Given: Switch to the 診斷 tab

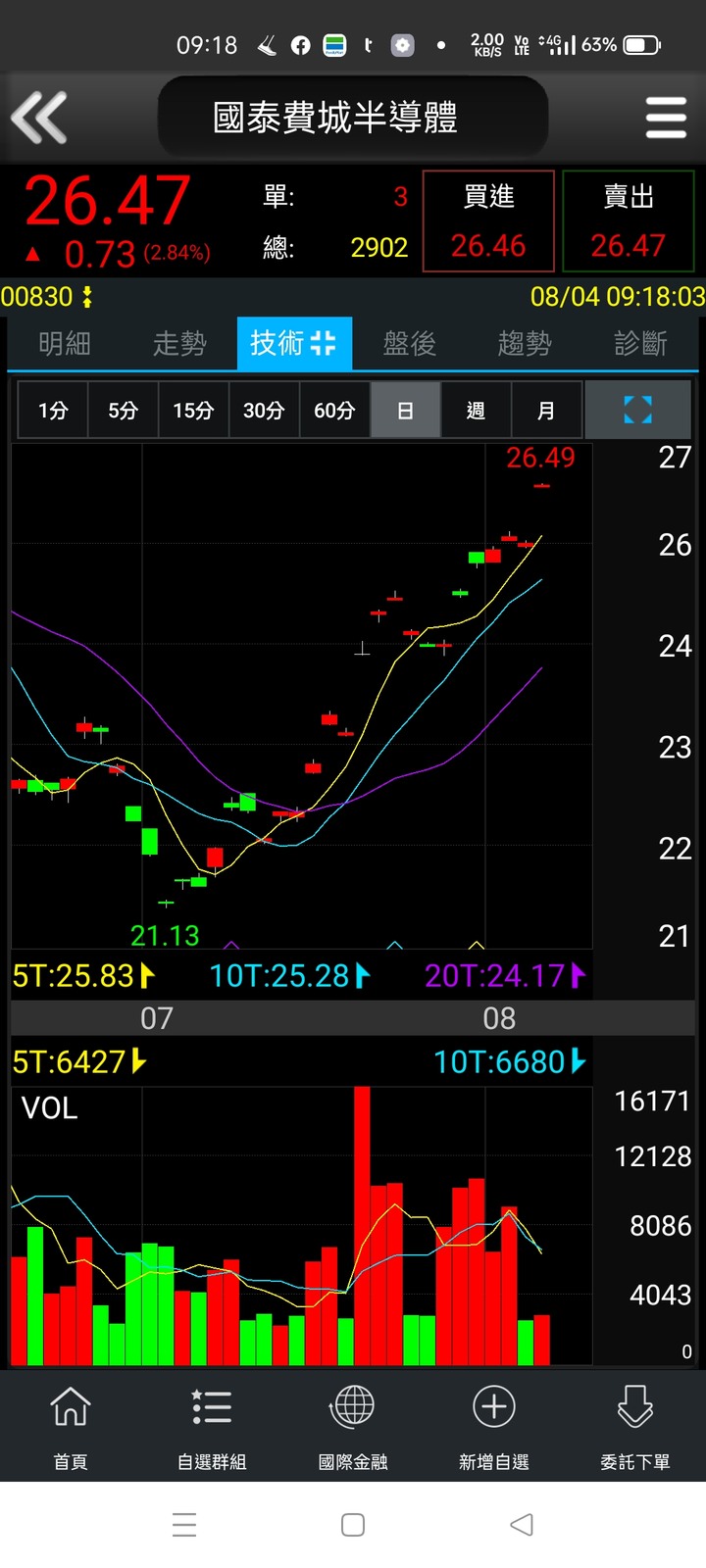Looking at the screenshot, I should 640,343.
